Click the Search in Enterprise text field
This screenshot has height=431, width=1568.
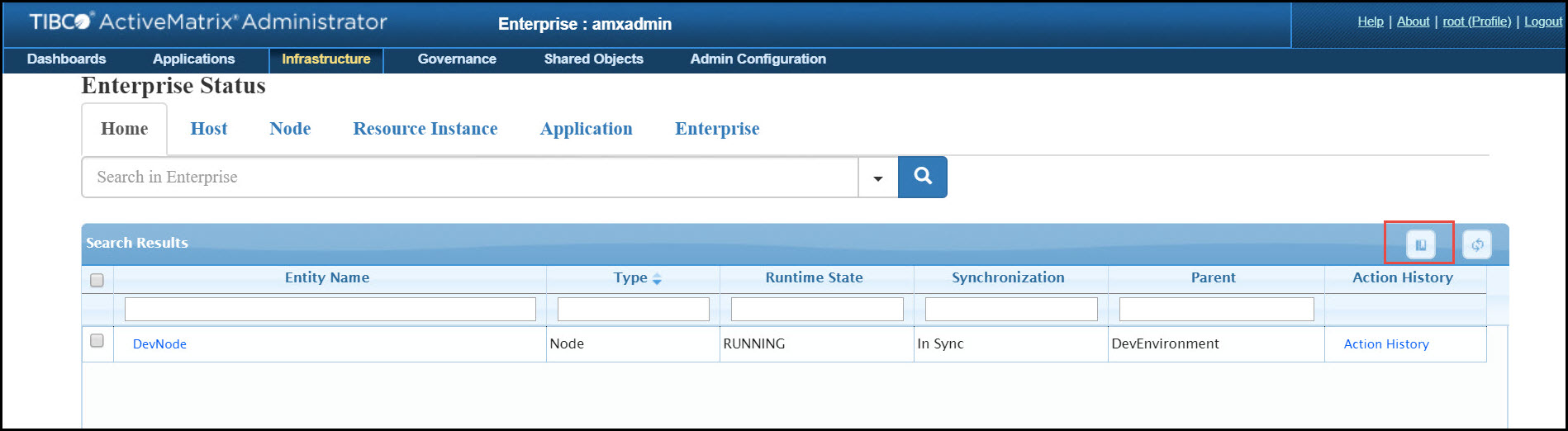coord(468,178)
